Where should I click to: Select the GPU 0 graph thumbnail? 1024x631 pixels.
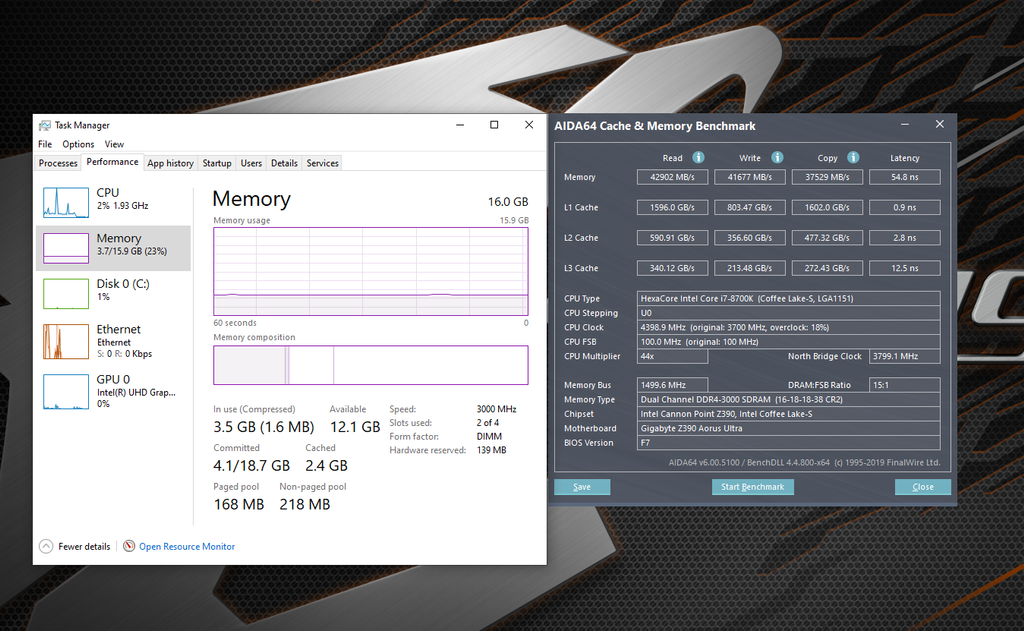(66, 392)
